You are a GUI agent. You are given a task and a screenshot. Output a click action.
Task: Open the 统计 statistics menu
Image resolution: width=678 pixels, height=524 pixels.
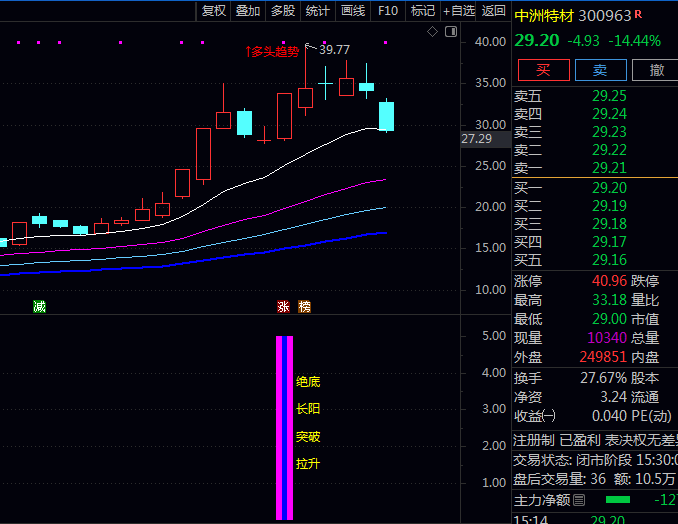point(318,11)
